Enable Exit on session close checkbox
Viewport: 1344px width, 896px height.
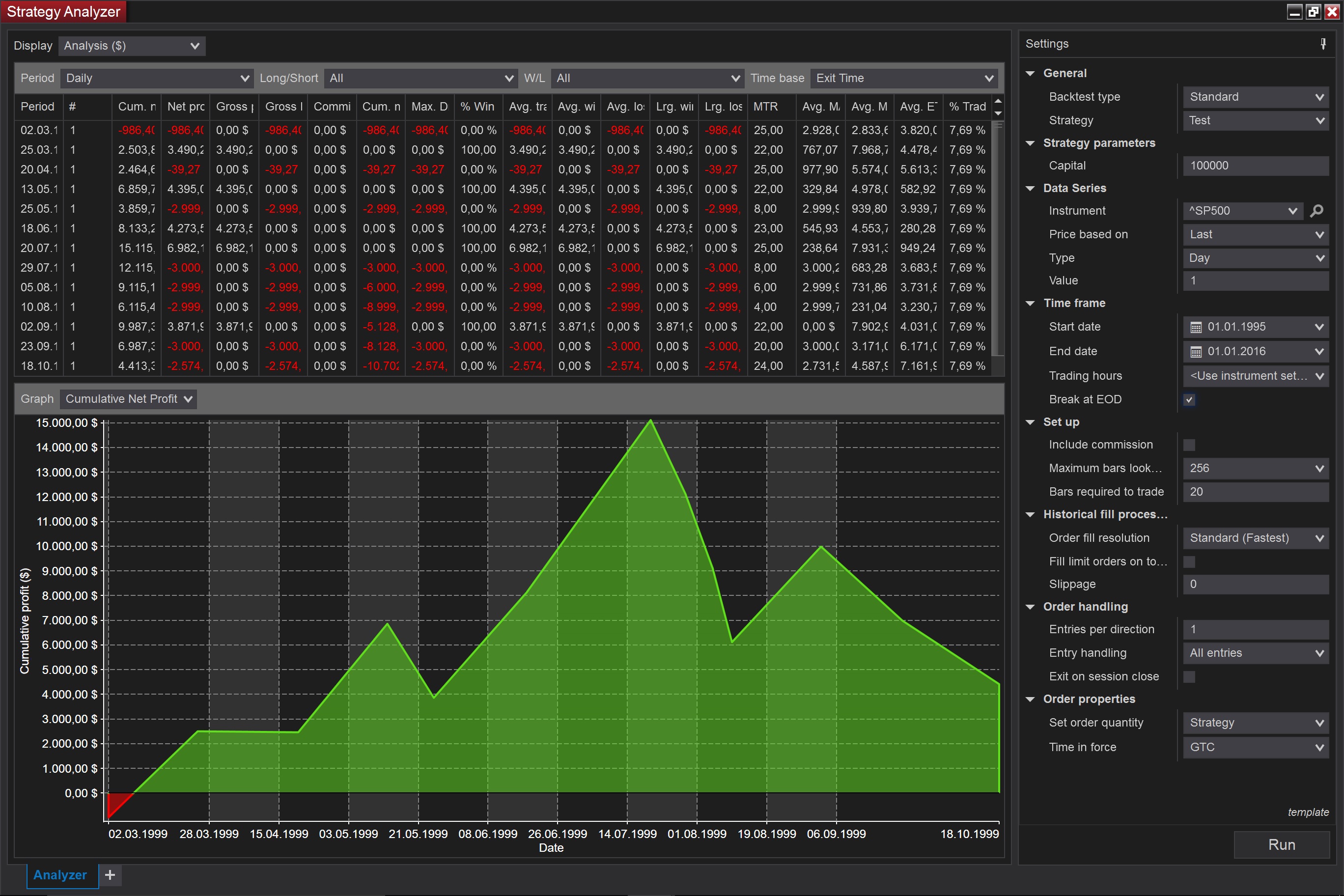[1189, 676]
